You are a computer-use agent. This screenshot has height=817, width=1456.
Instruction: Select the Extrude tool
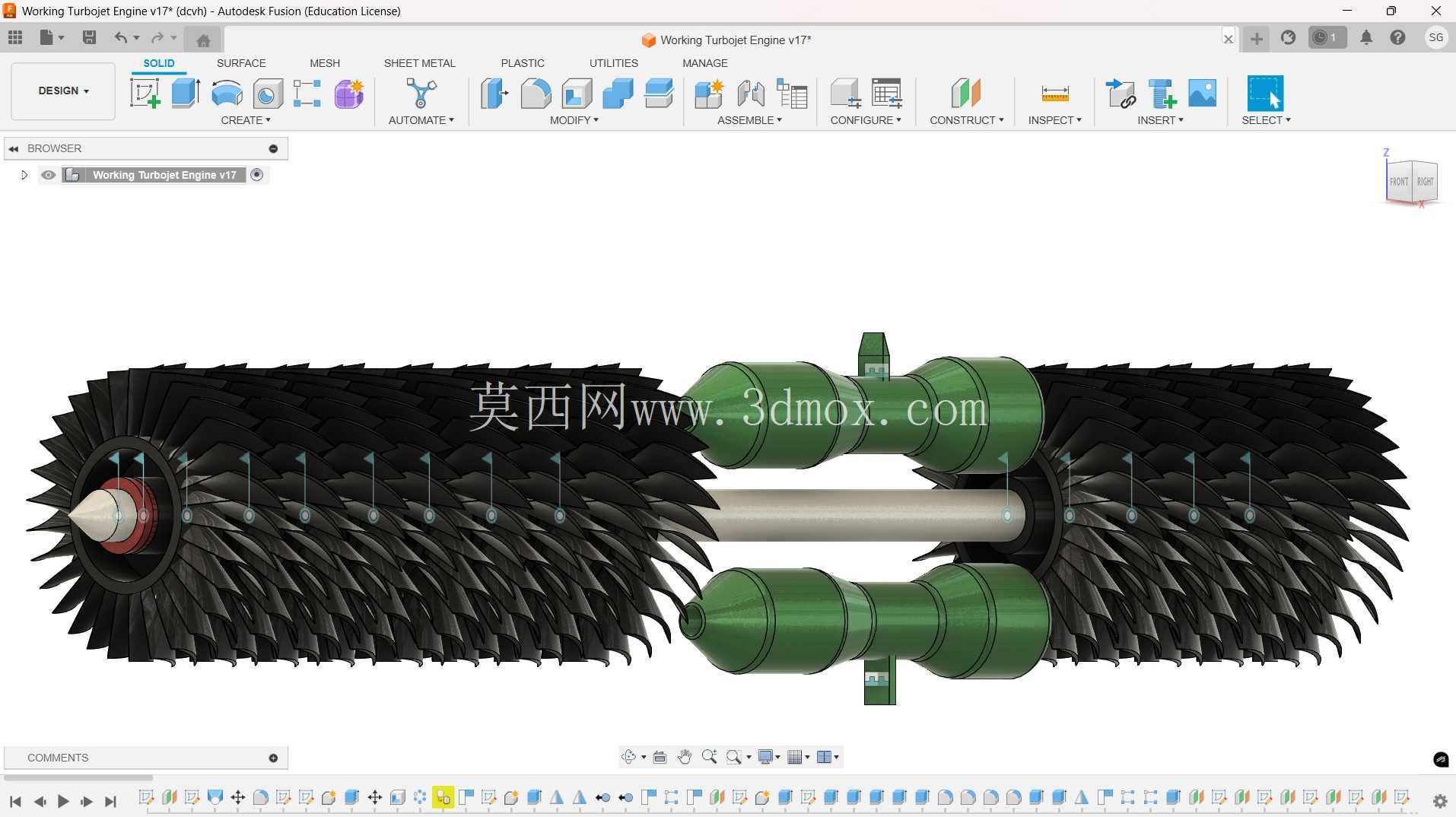click(186, 94)
